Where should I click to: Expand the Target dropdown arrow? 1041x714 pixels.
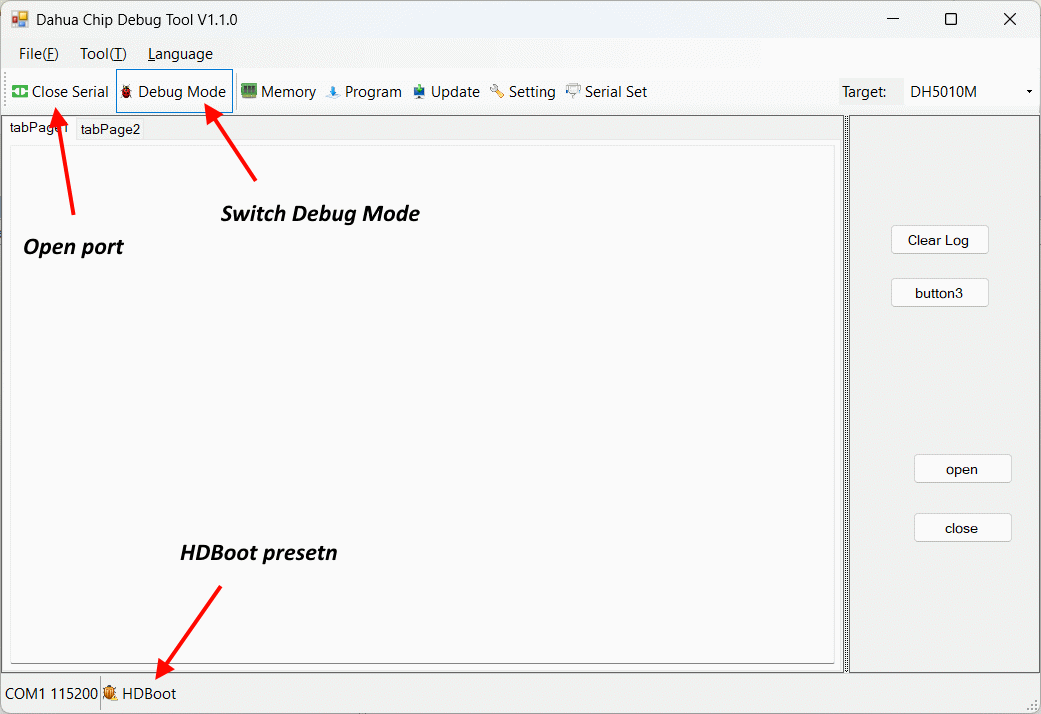pos(1029,92)
